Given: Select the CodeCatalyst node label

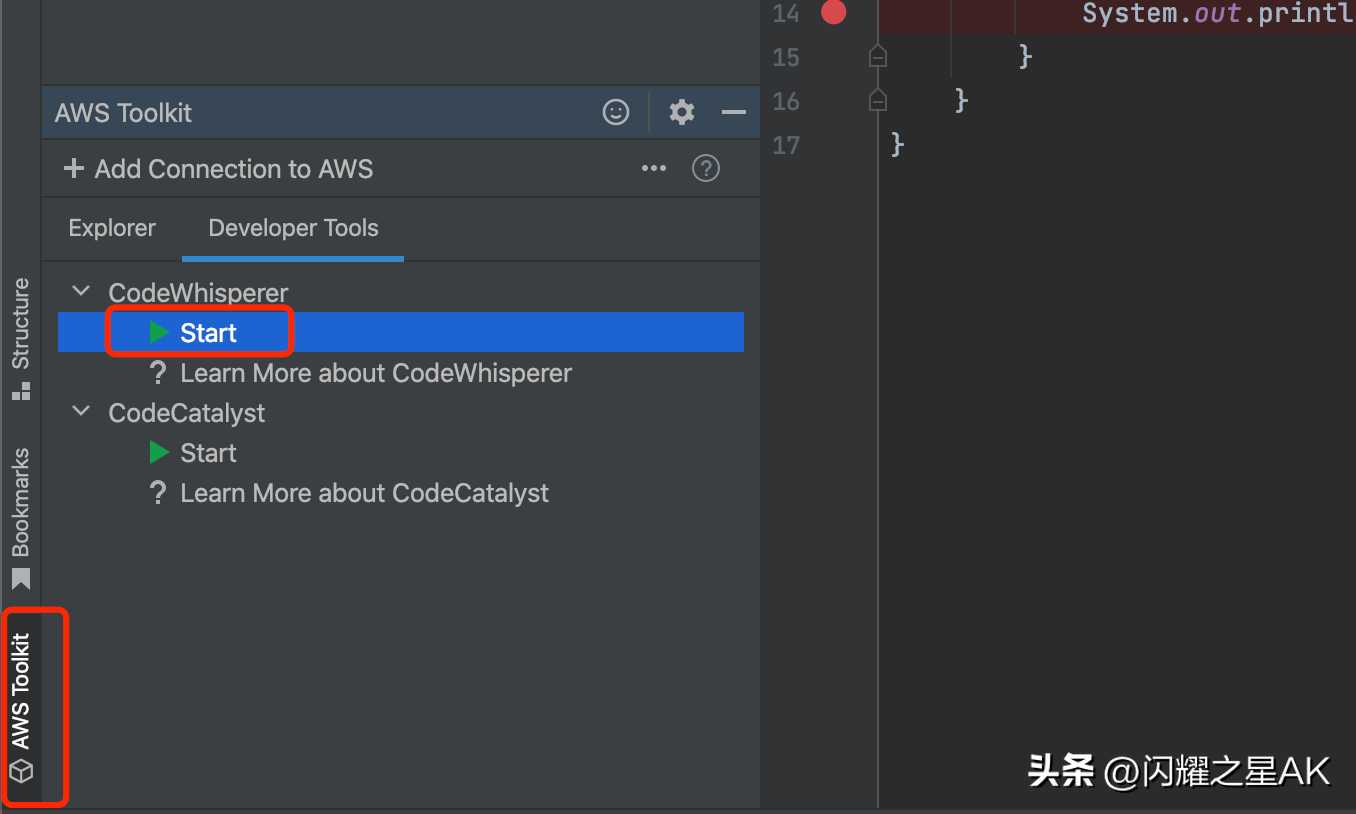Looking at the screenshot, I should [187, 412].
